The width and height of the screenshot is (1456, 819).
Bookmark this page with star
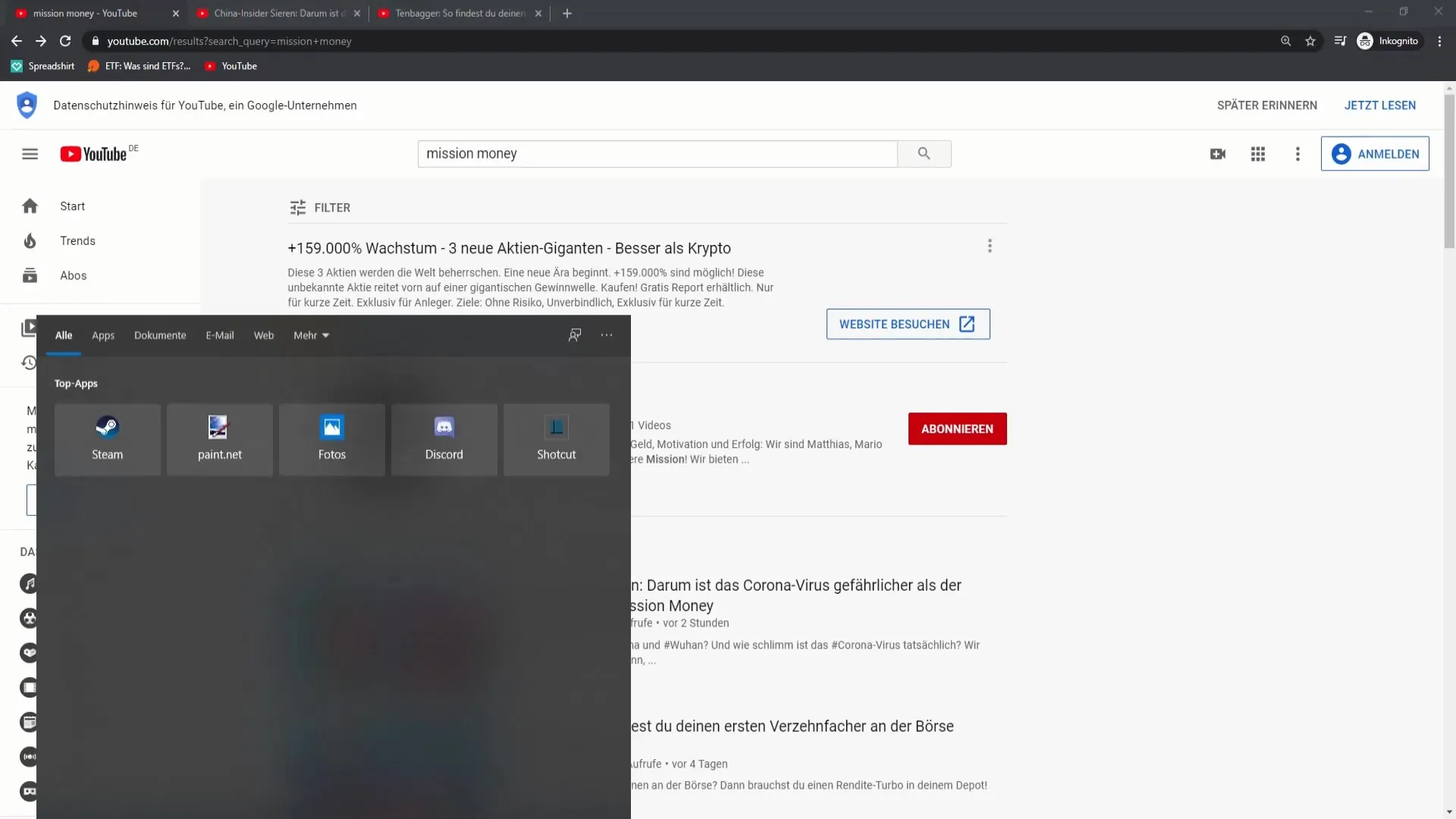pyautogui.click(x=1310, y=41)
